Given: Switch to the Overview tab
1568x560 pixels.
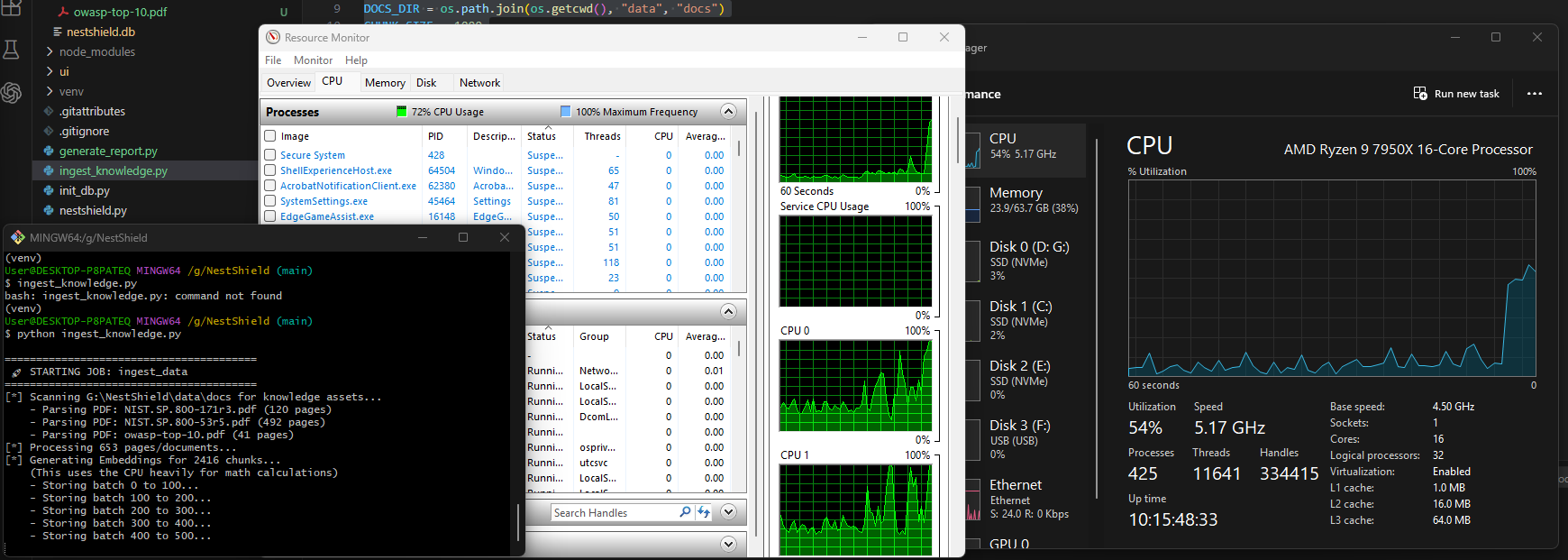Looking at the screenshot, I should click(x=289, y=83).
